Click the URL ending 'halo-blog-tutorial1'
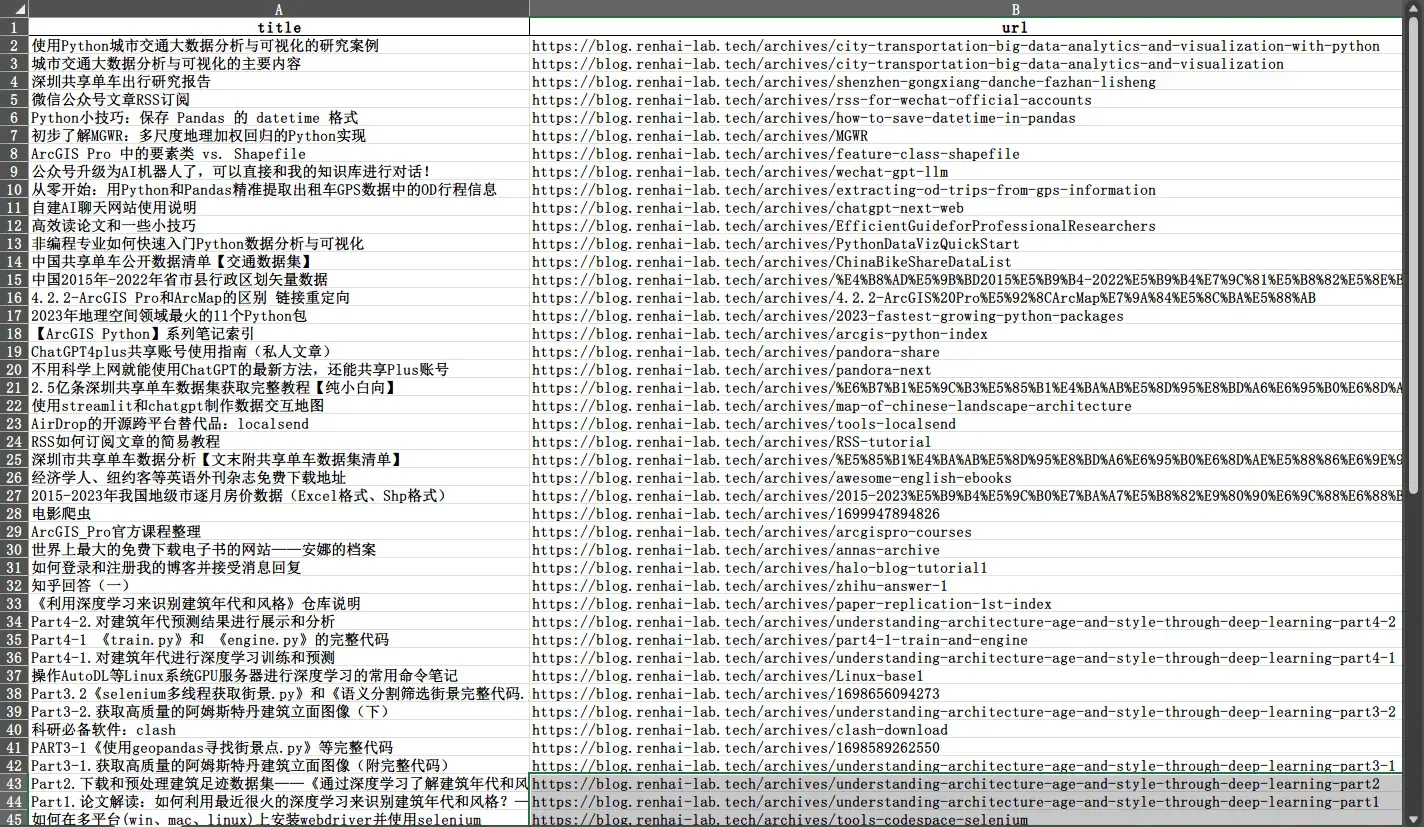The image size is (1424, 827). click(x=760, y=568)
